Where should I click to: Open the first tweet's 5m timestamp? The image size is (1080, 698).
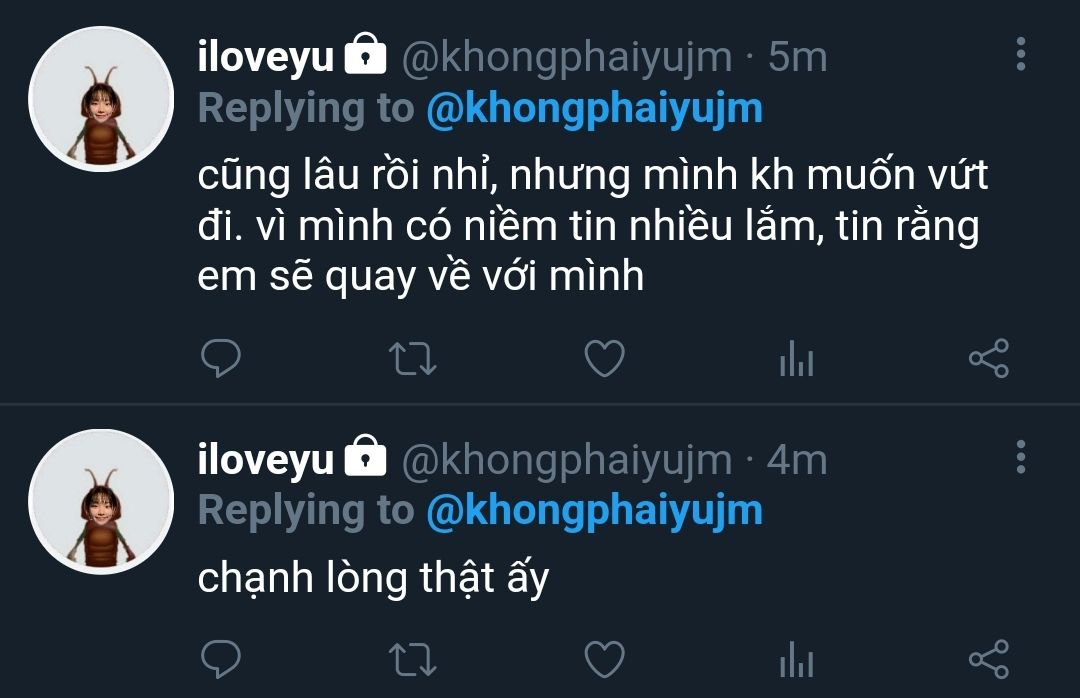tap(798, 57)
